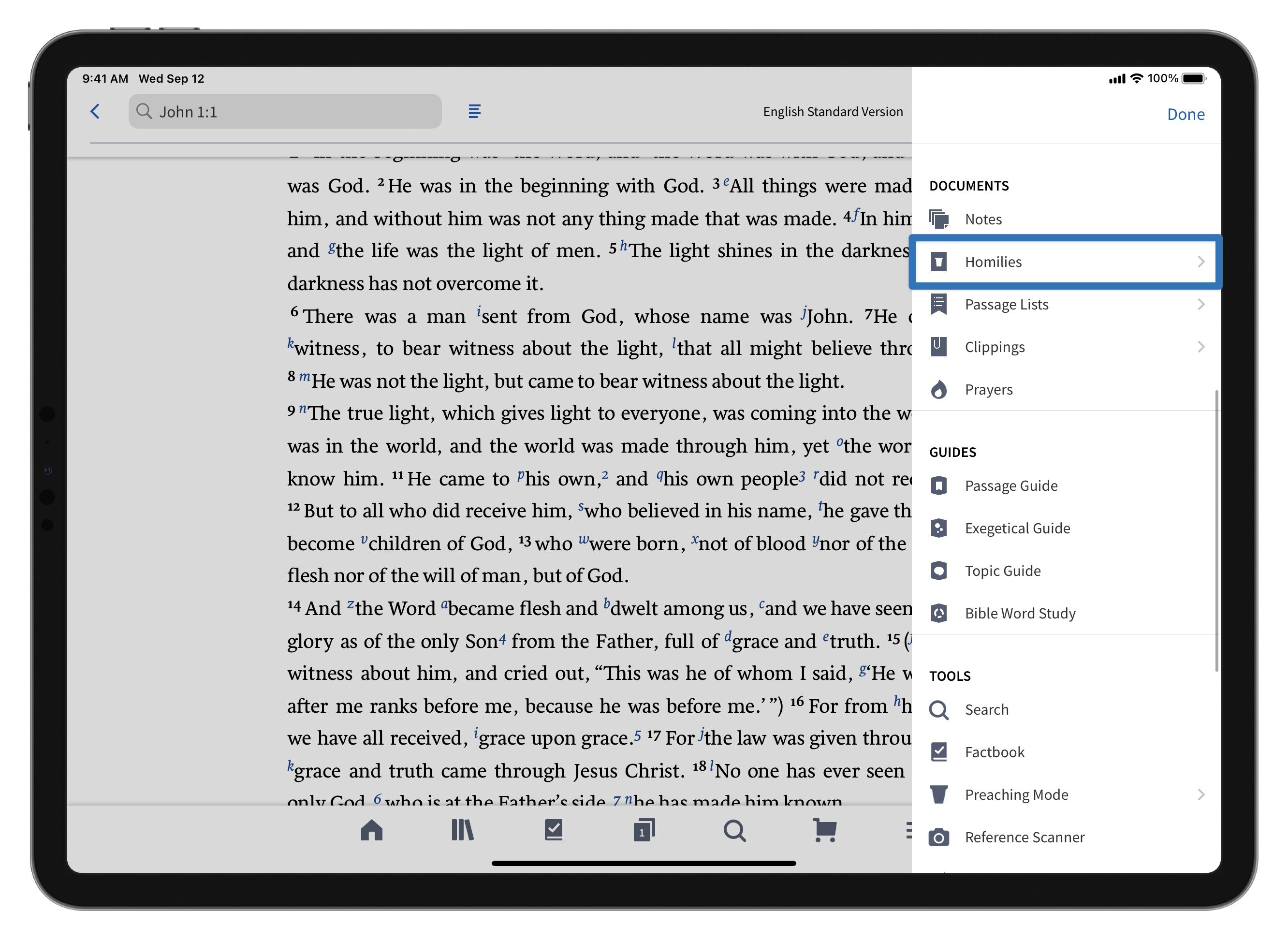
Task: Select Notes menu entry
Action: point(1066,219)
